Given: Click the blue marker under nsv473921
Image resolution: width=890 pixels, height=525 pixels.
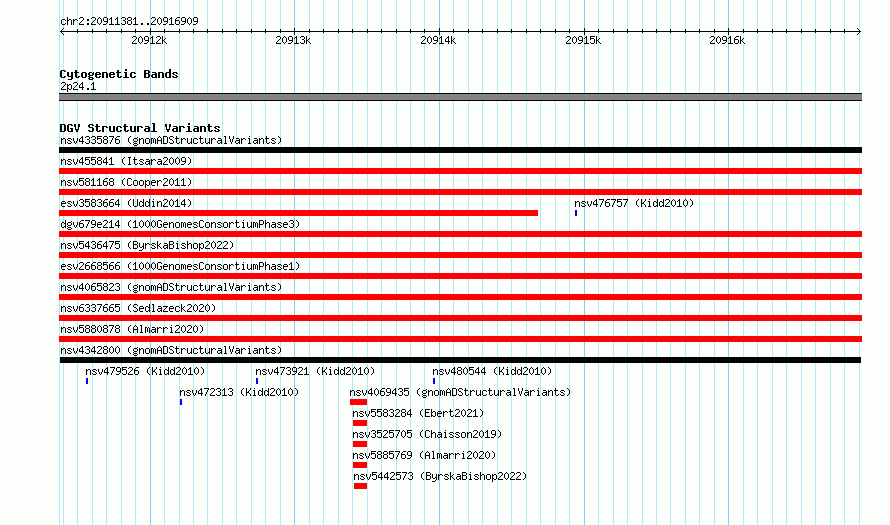Looking at the screenshot, I should (257, 381).
